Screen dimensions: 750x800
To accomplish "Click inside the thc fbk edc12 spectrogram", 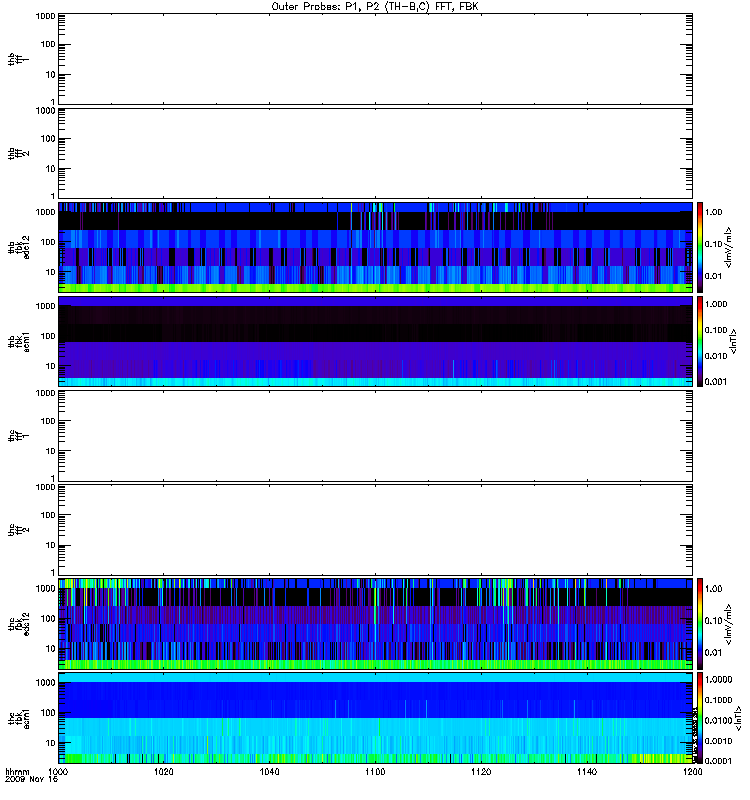I will click(375, 624).
